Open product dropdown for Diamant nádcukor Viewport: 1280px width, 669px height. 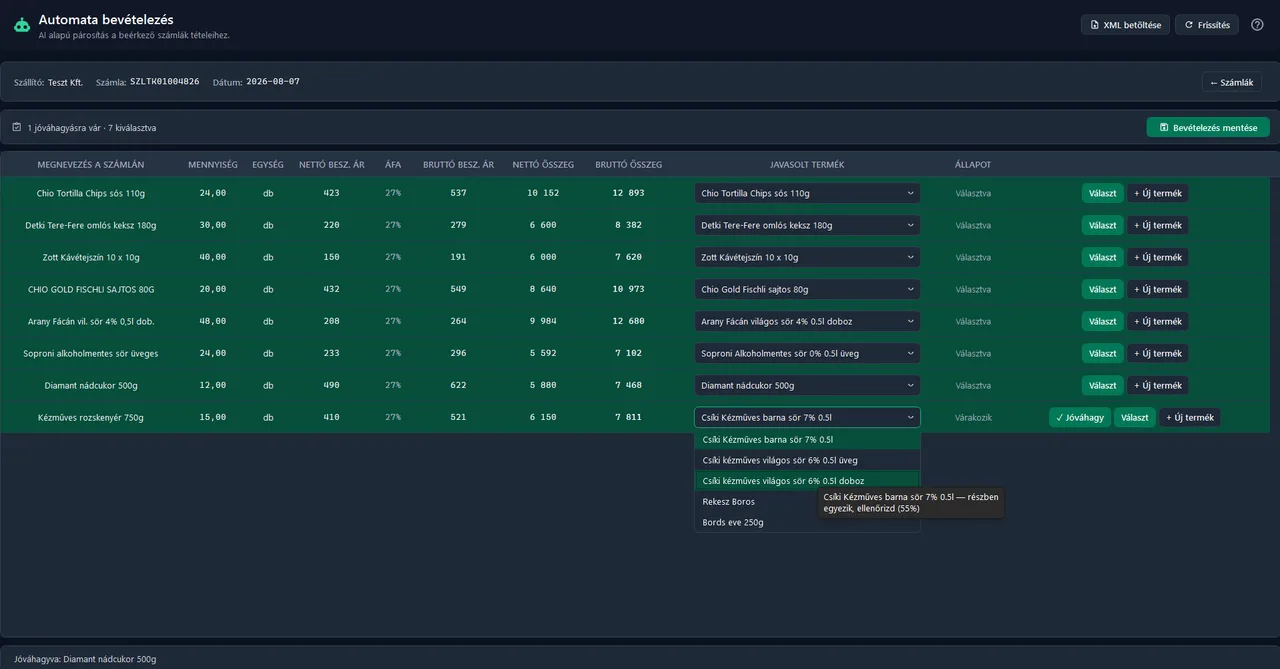point(807,385)
